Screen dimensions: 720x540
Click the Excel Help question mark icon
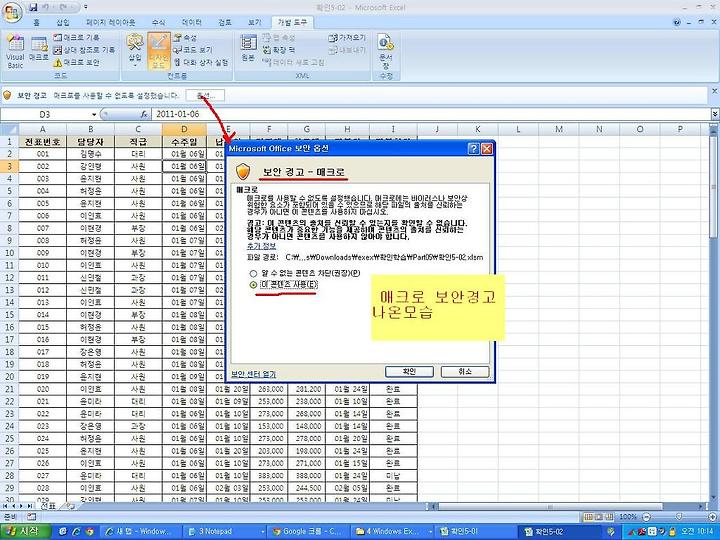coord(677,22)
